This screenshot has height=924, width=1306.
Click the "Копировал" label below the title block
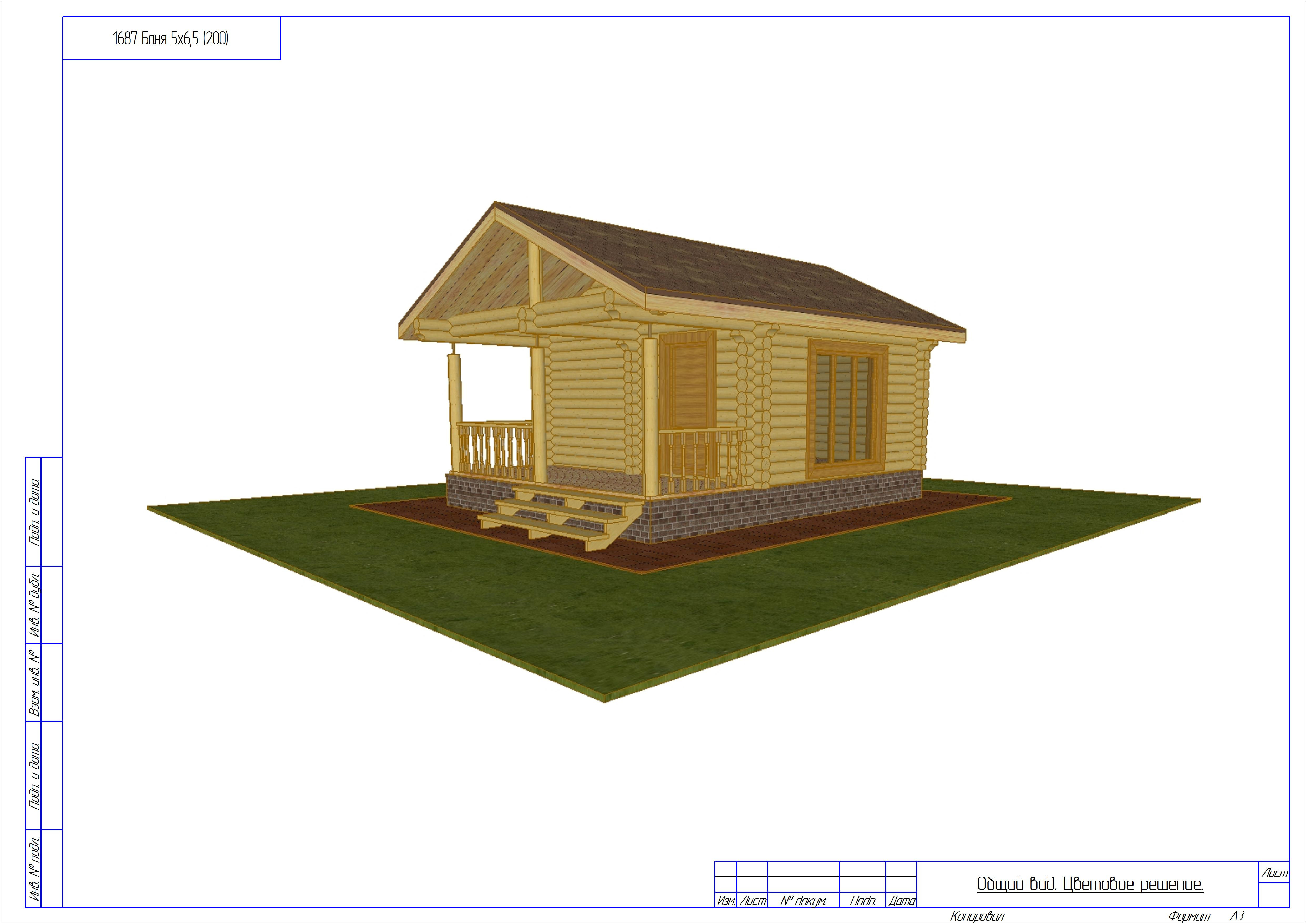click(977, 916)
